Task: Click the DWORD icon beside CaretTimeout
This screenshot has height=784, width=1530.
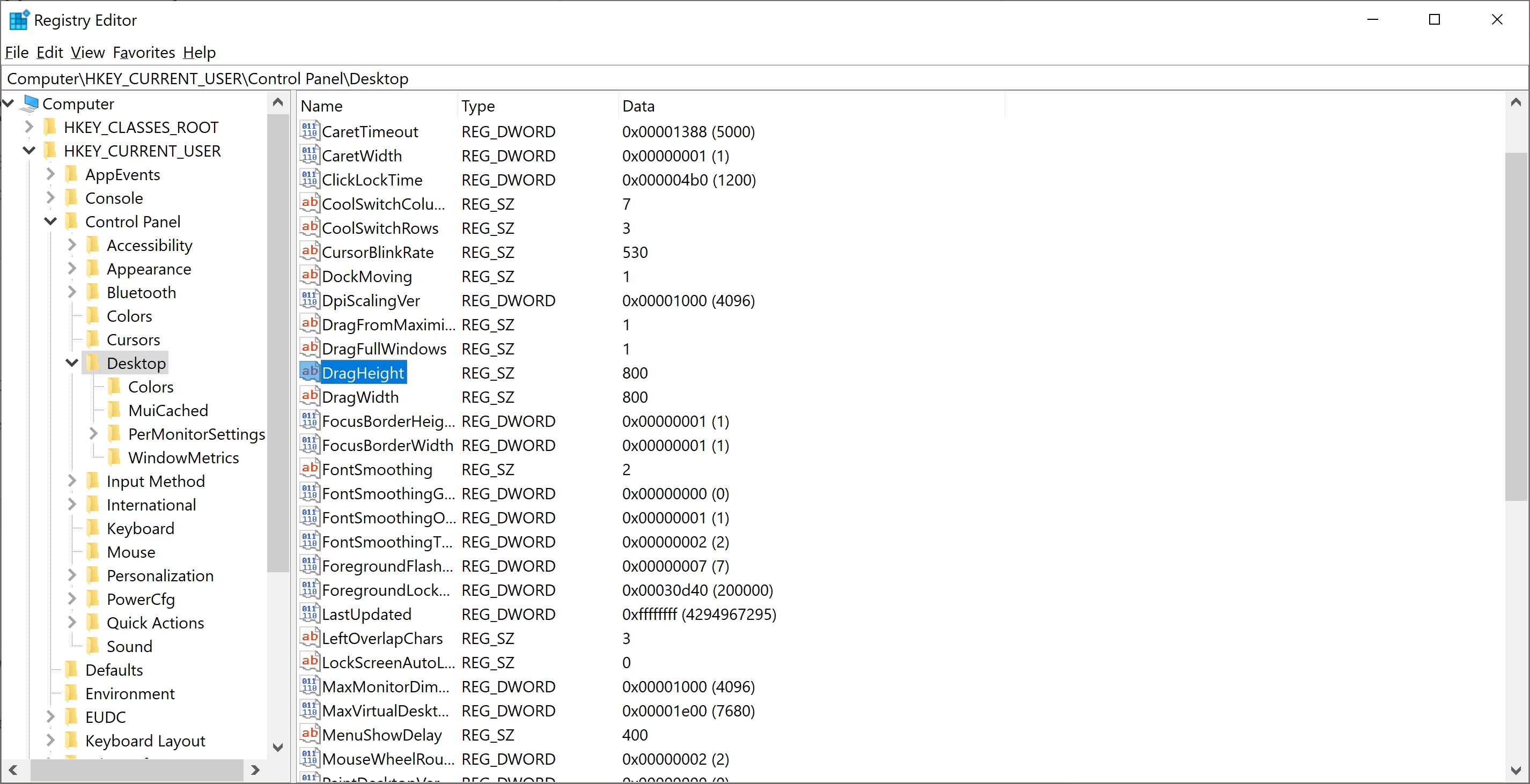Action: point(309,131)
